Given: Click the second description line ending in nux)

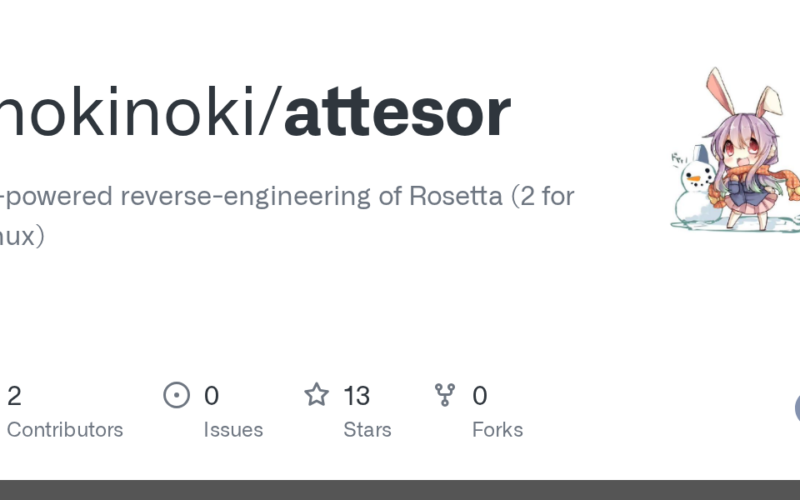Looking at the screenshot, I should tap(22, 237).
